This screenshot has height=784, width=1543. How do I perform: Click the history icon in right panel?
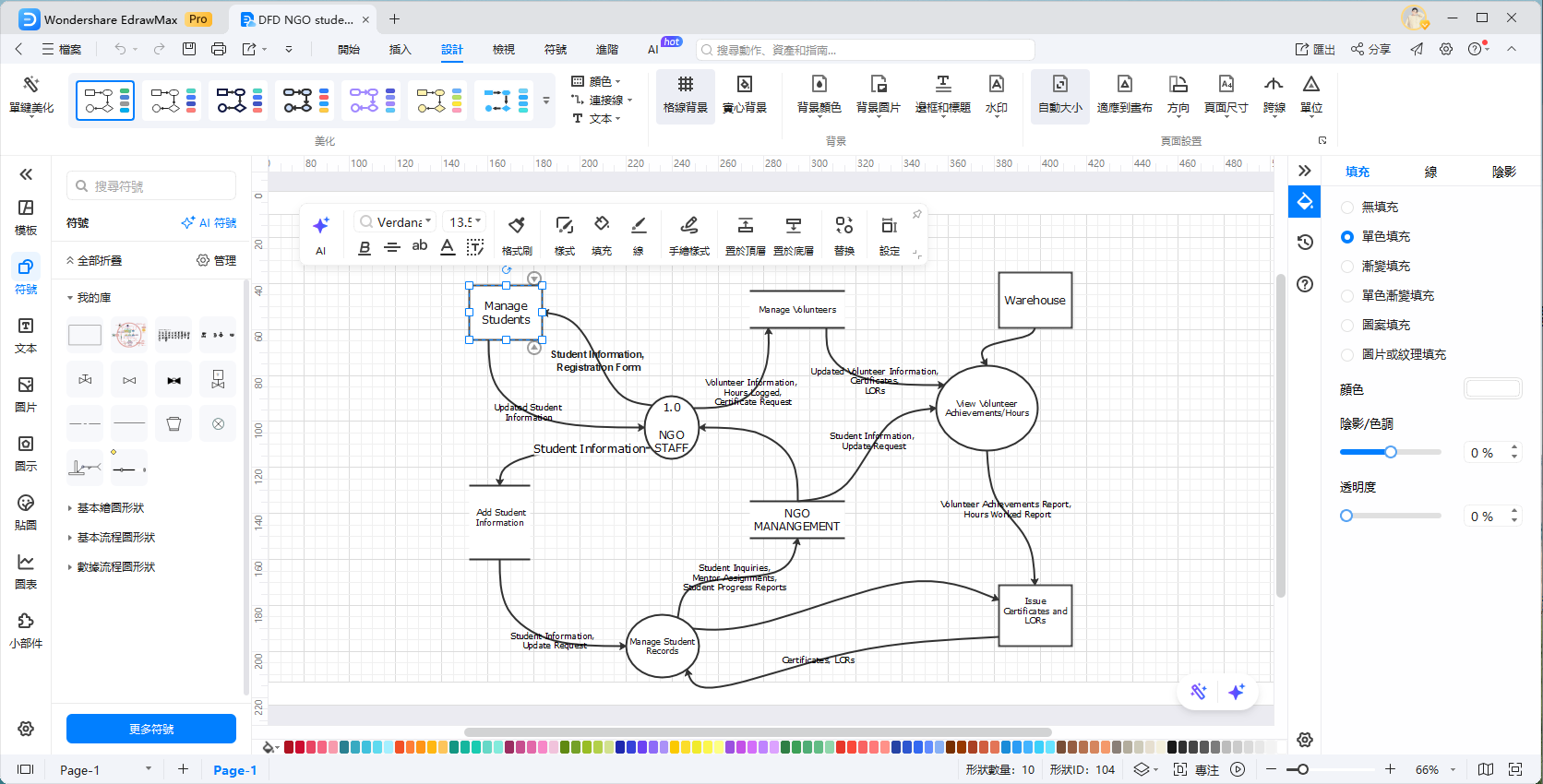[x=1305, y=242]
